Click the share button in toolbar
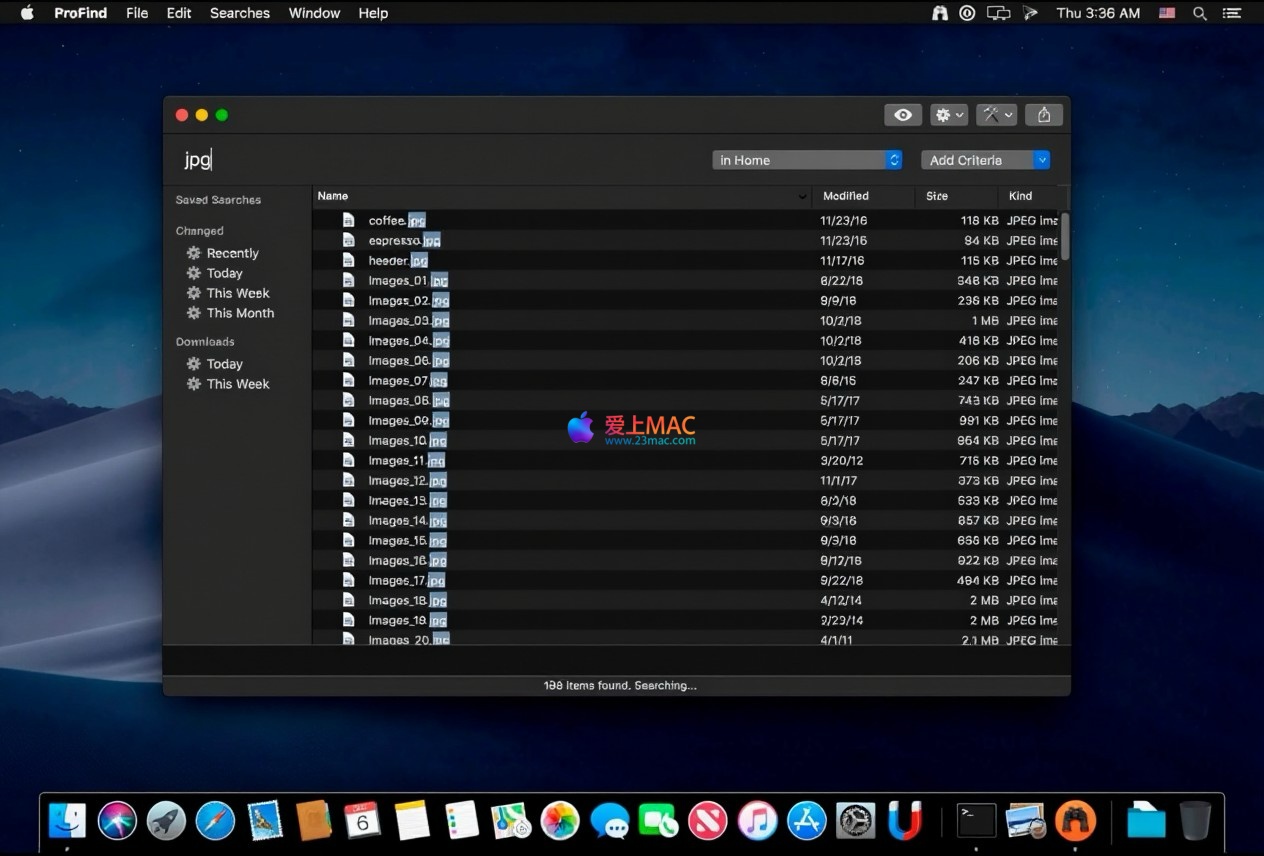Viewport: 1264px width, 856px height. coord(1043,115)
